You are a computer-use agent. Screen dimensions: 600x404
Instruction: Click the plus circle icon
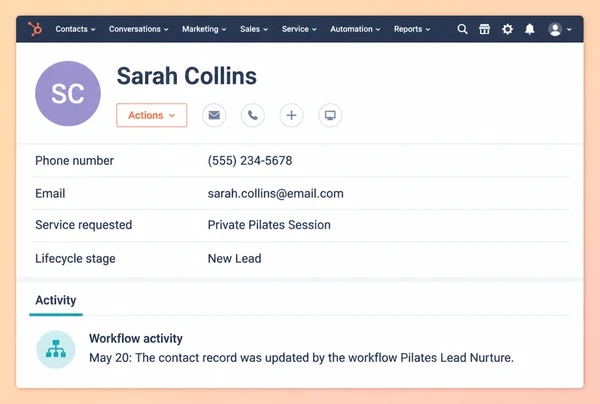click(292, 115)
